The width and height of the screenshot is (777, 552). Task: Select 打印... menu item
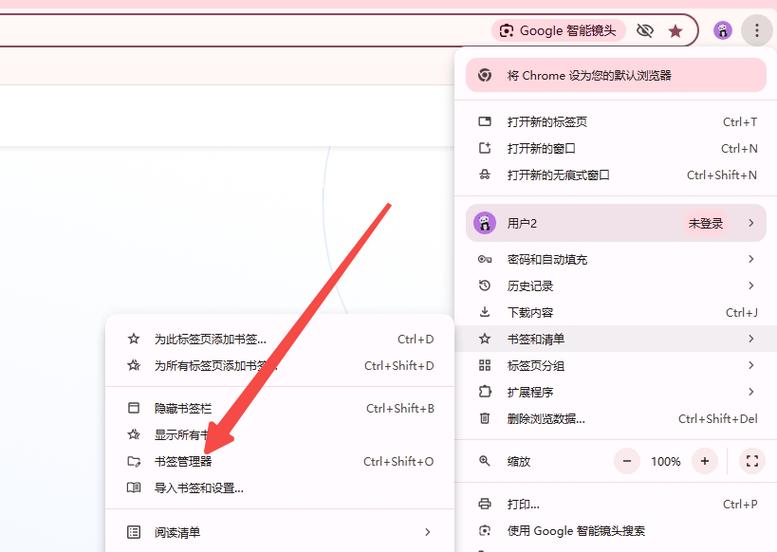tap(616, 504)
